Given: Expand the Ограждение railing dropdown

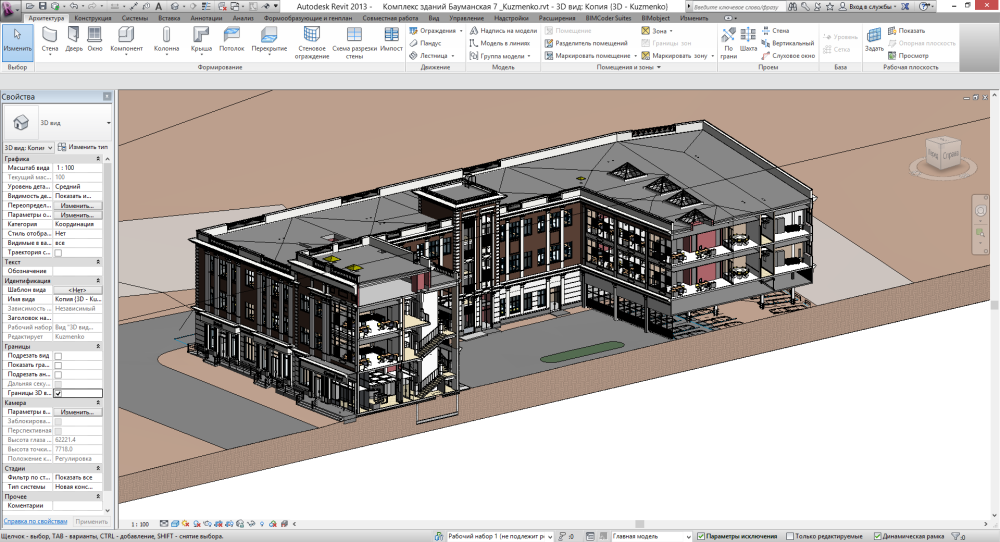Looking at the screenshot, I should click(x=461, y=31).
